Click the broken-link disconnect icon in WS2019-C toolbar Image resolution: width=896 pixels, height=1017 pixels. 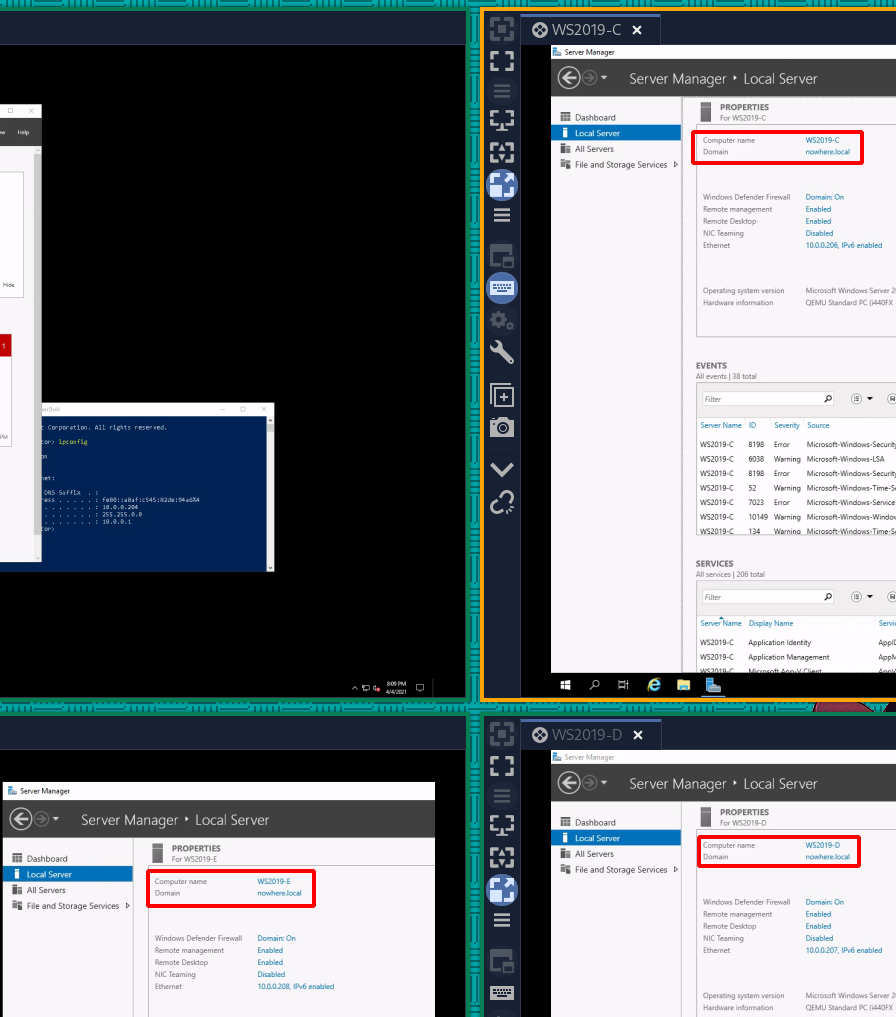tap(502, 502)
